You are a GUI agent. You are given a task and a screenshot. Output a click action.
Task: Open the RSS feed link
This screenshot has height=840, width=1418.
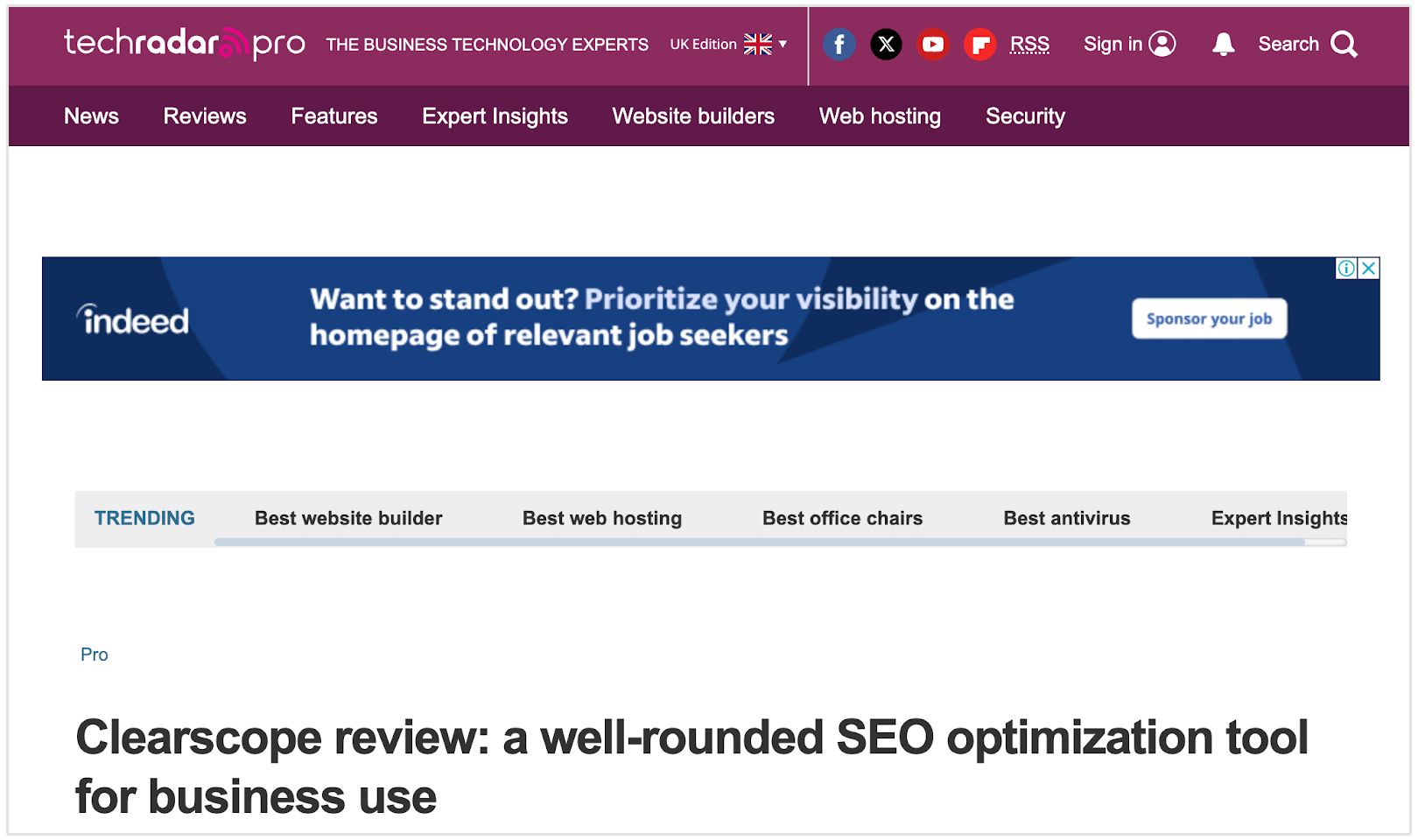pos(1030,44)
